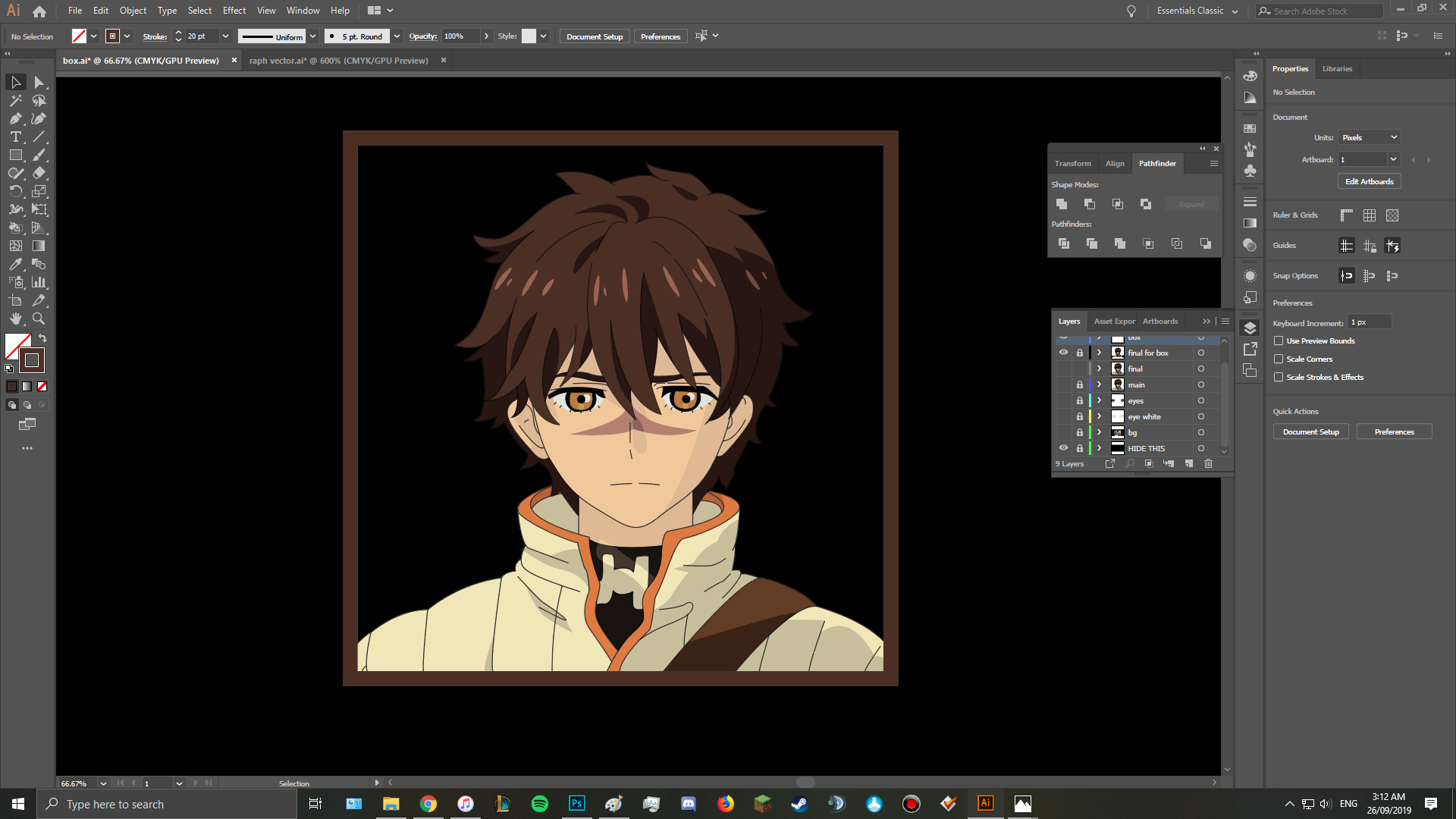Open Document Setup from the control bar
Screen dimensions: 1456x819
pyautogui.click(x=594, y=36)
